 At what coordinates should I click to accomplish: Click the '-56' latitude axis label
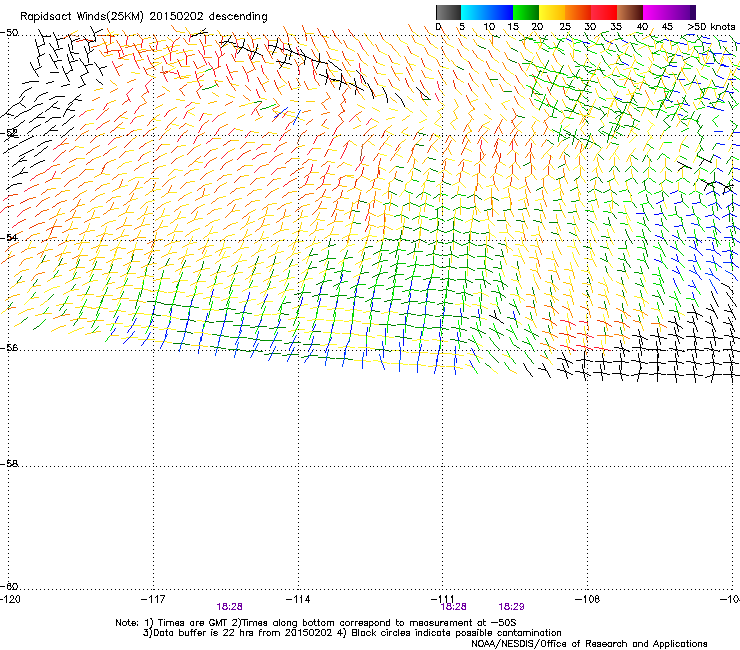pos(9,347)
